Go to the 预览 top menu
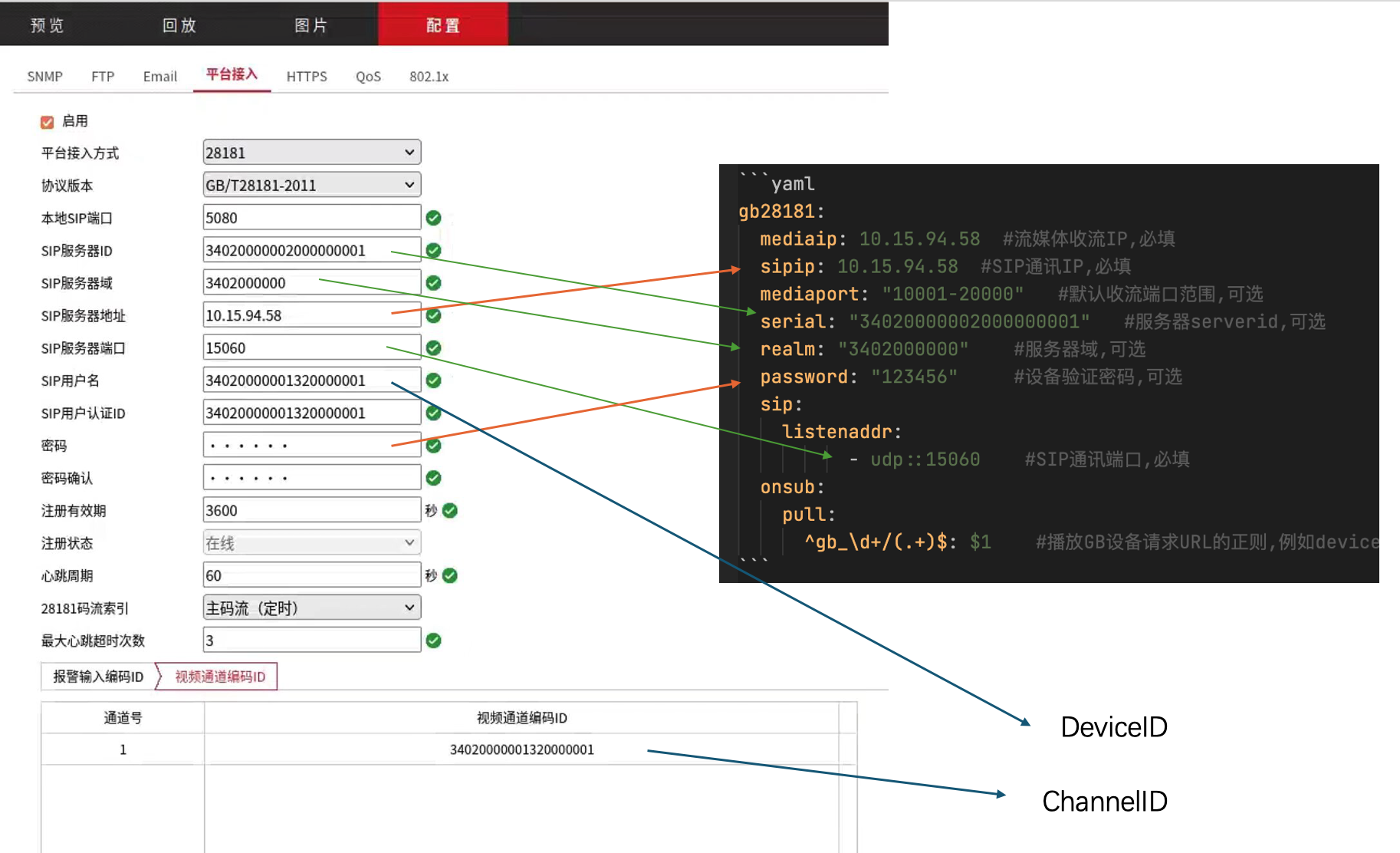 point(48,25)
